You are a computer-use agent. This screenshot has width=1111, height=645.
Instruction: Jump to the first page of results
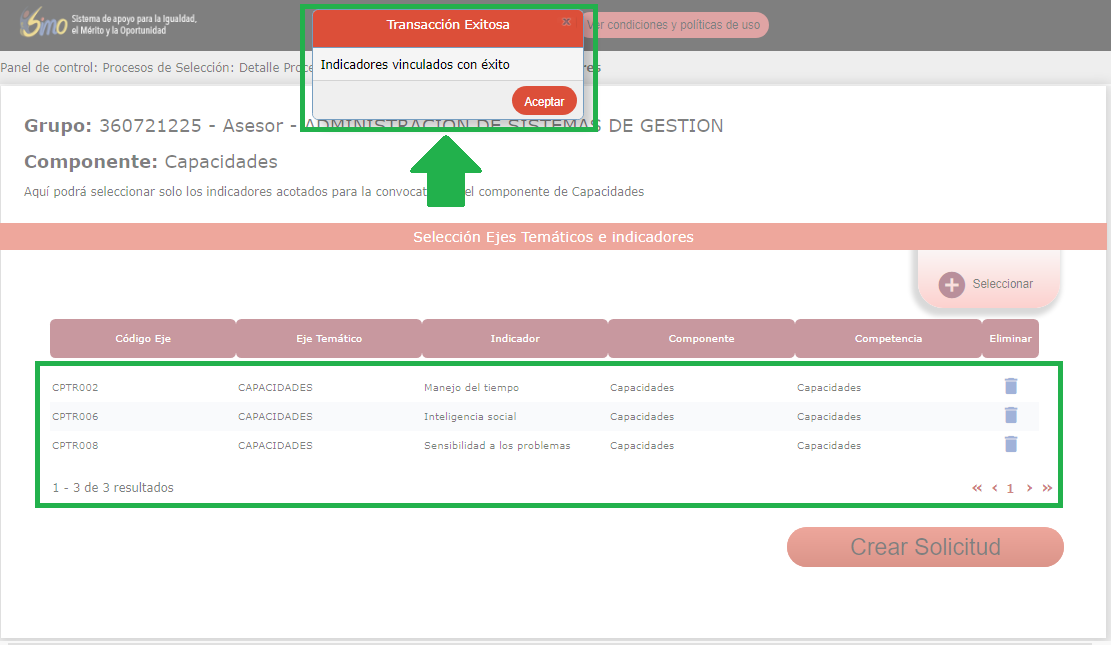tap(977, 488)
